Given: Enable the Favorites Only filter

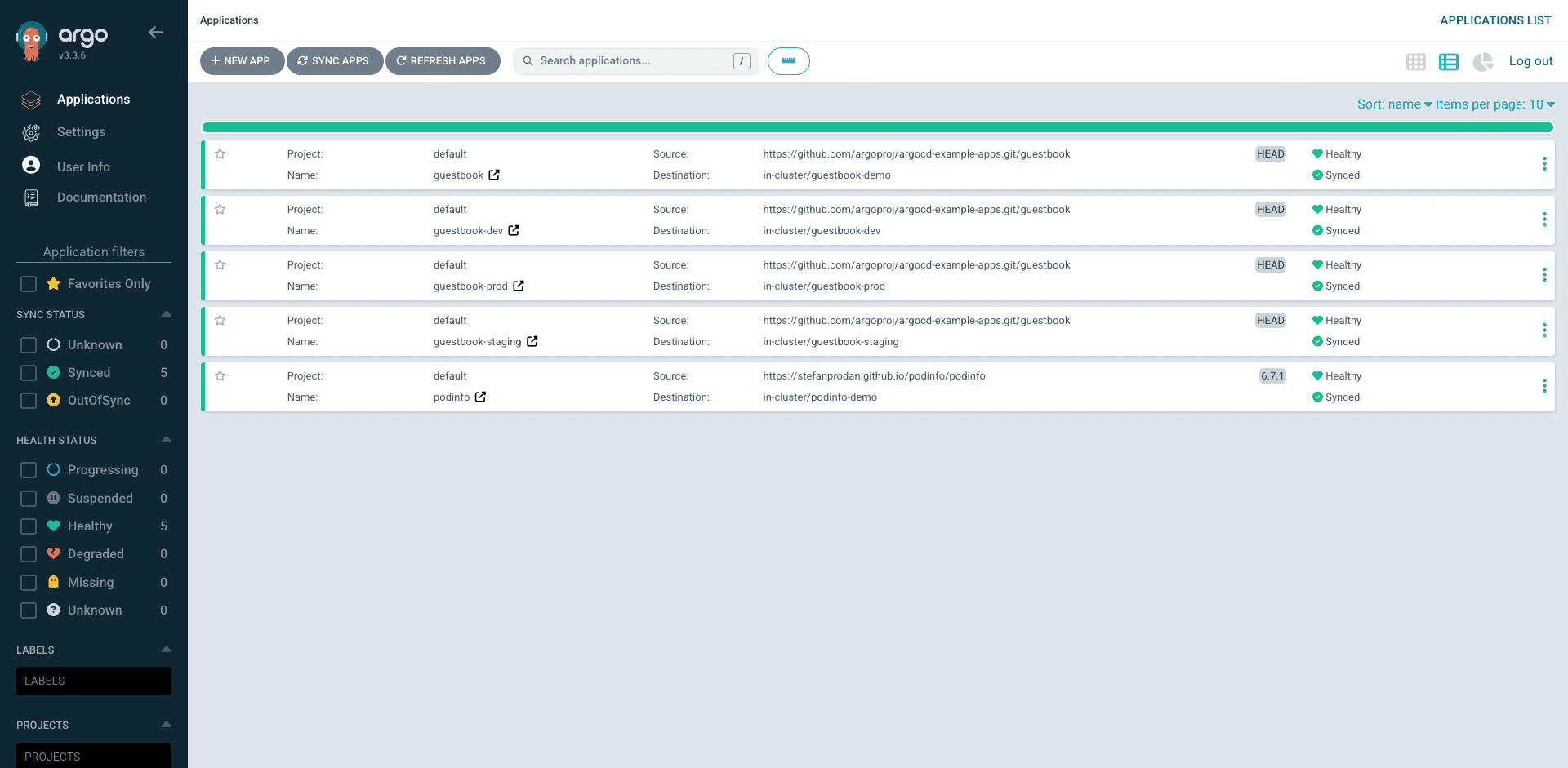Looking at the screenshot, I should point(28,283).
